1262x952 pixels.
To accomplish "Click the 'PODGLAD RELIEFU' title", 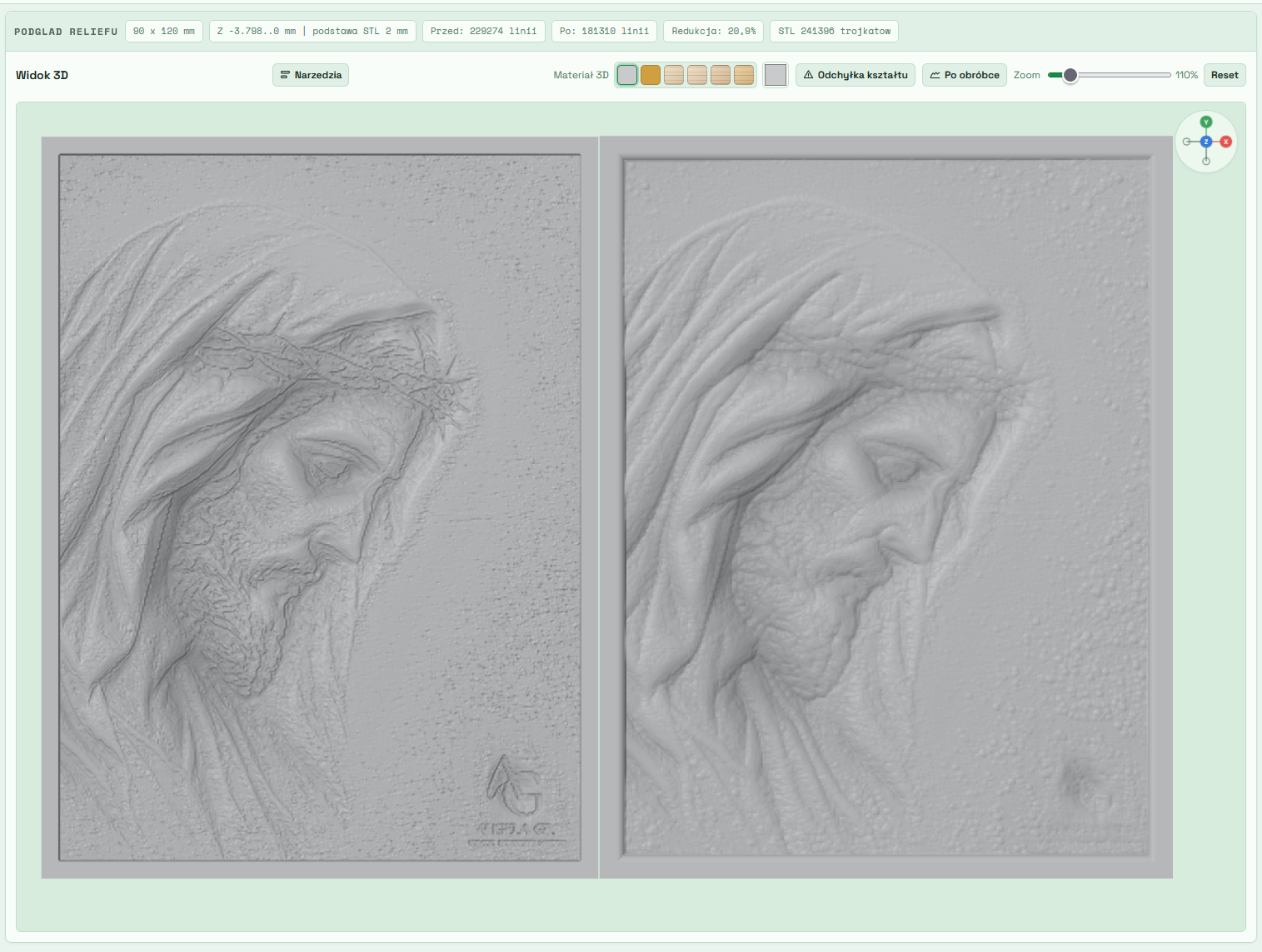I will (66, 32).
